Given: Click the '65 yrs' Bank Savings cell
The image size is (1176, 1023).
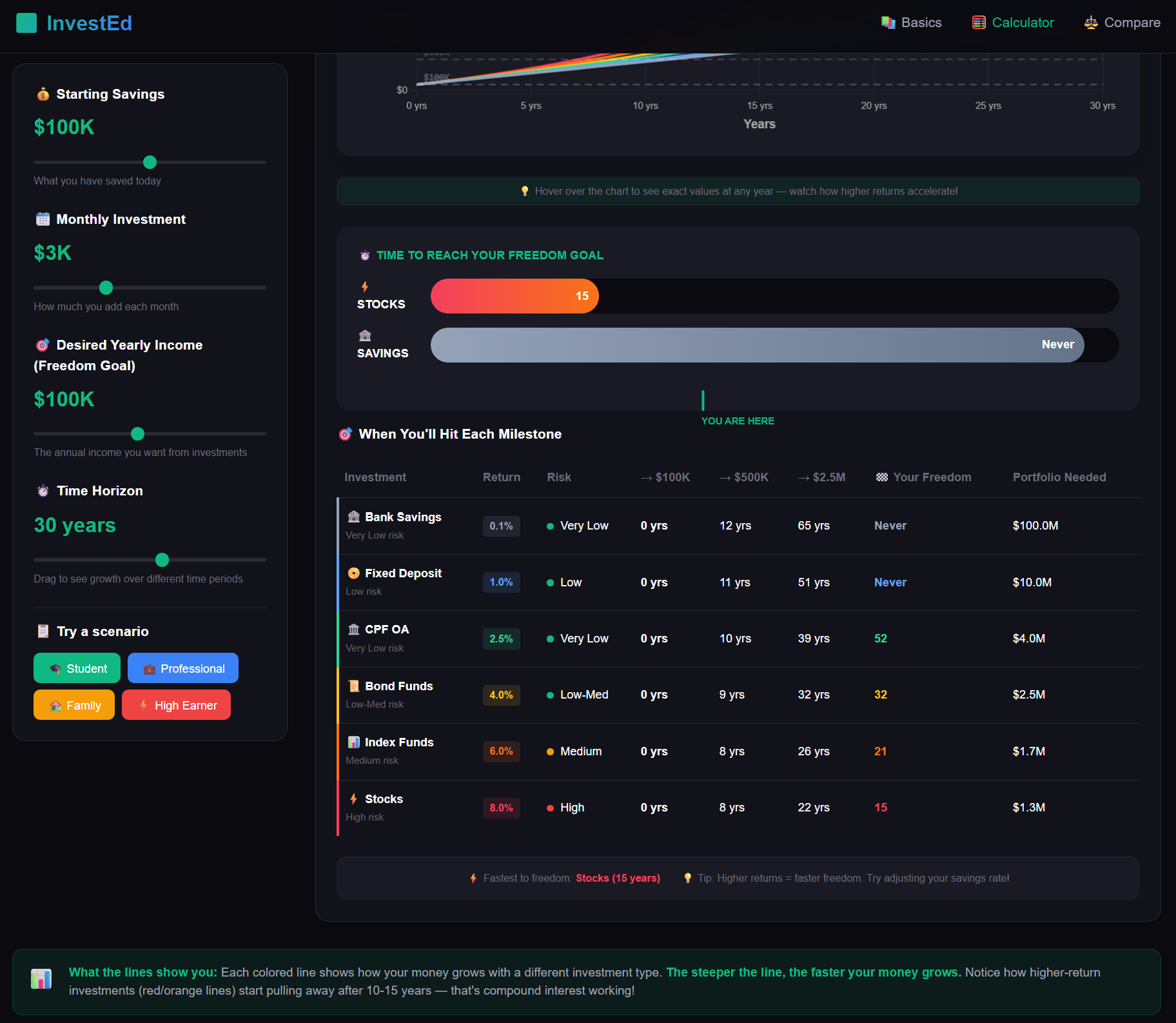Looking at the screenshot, I should (814, 526).
